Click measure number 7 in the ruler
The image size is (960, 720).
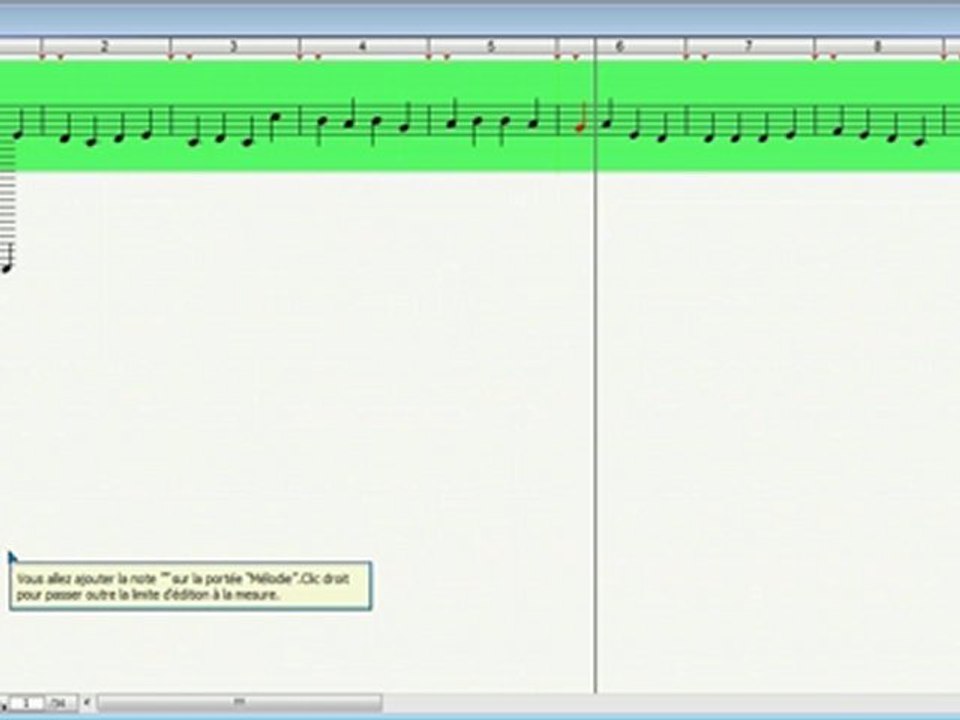748,47
